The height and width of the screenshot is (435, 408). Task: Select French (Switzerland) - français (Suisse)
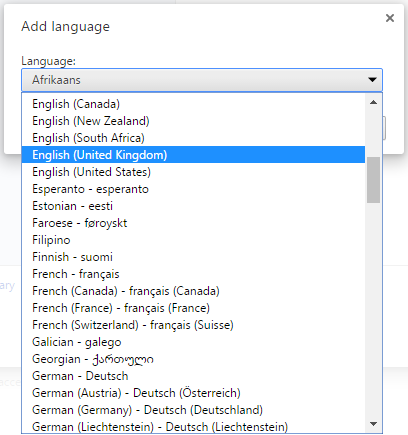(x=193, y=325)
